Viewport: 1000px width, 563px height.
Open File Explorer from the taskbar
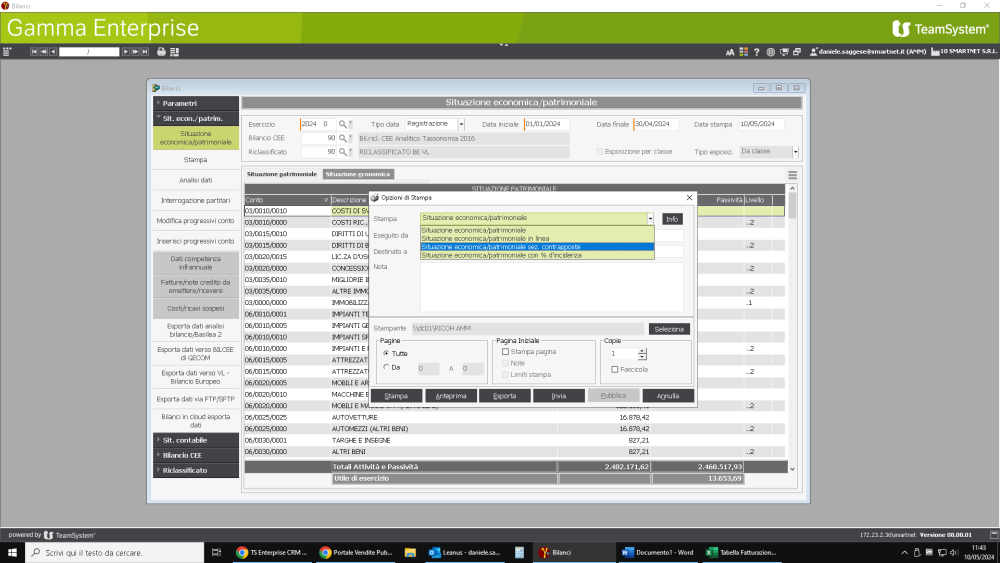point(410,553)
